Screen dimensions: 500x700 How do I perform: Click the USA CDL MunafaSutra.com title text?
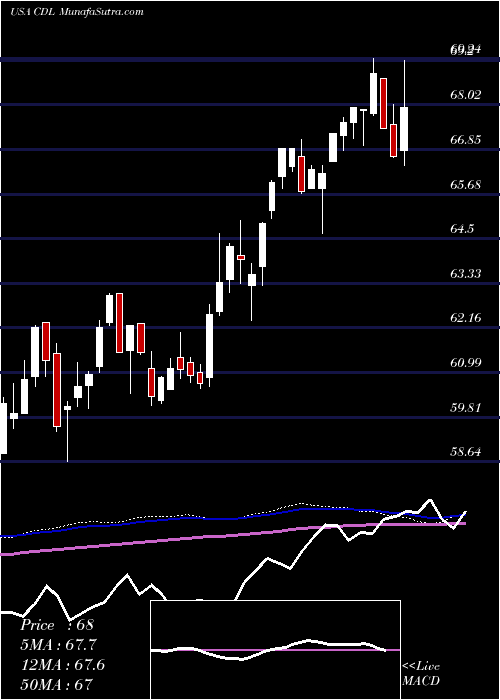pyautogui.click(x=77, y=12)
